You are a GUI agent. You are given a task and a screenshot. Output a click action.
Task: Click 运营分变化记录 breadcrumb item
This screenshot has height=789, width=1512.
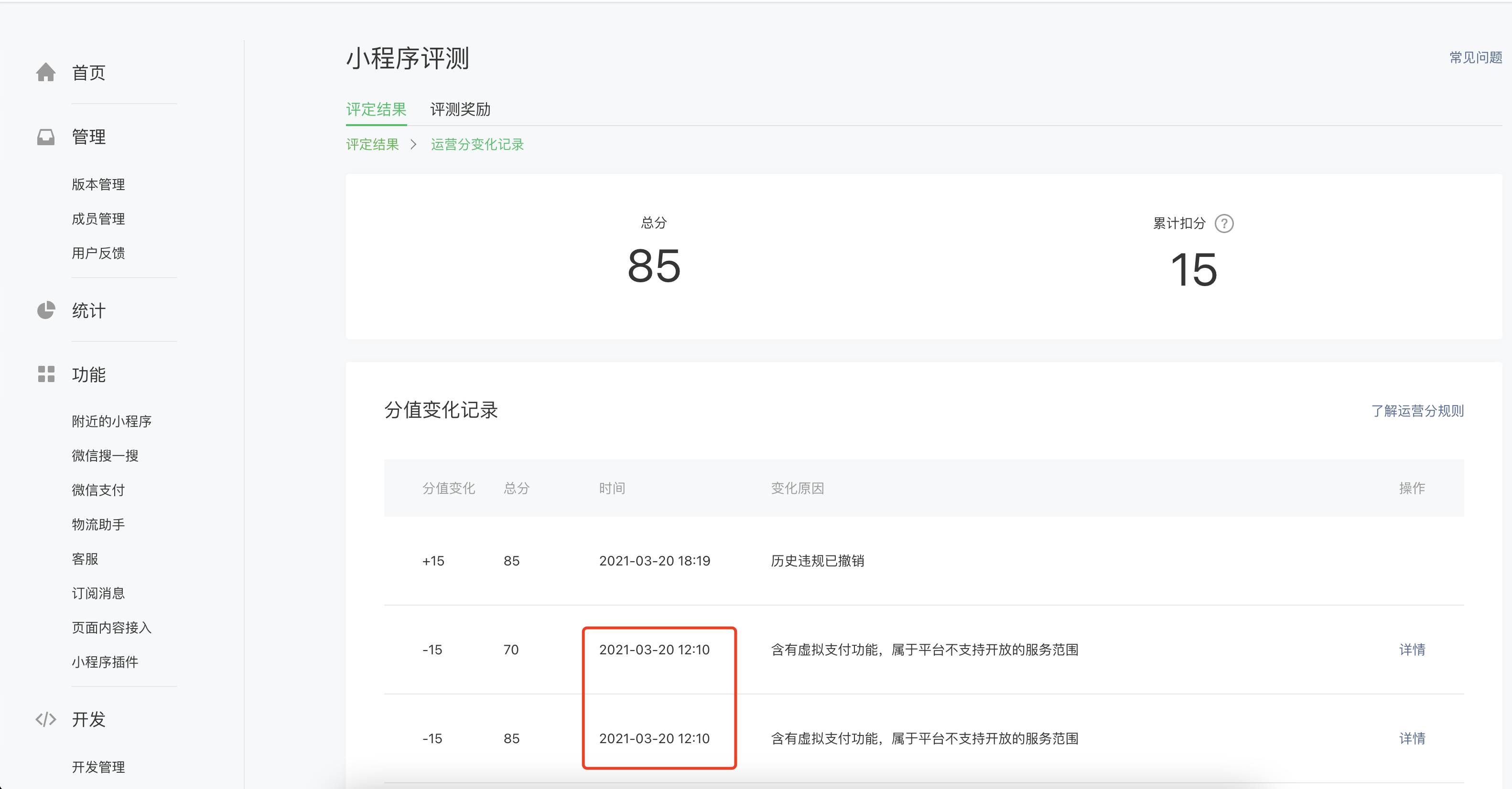(x=476, y=144)
